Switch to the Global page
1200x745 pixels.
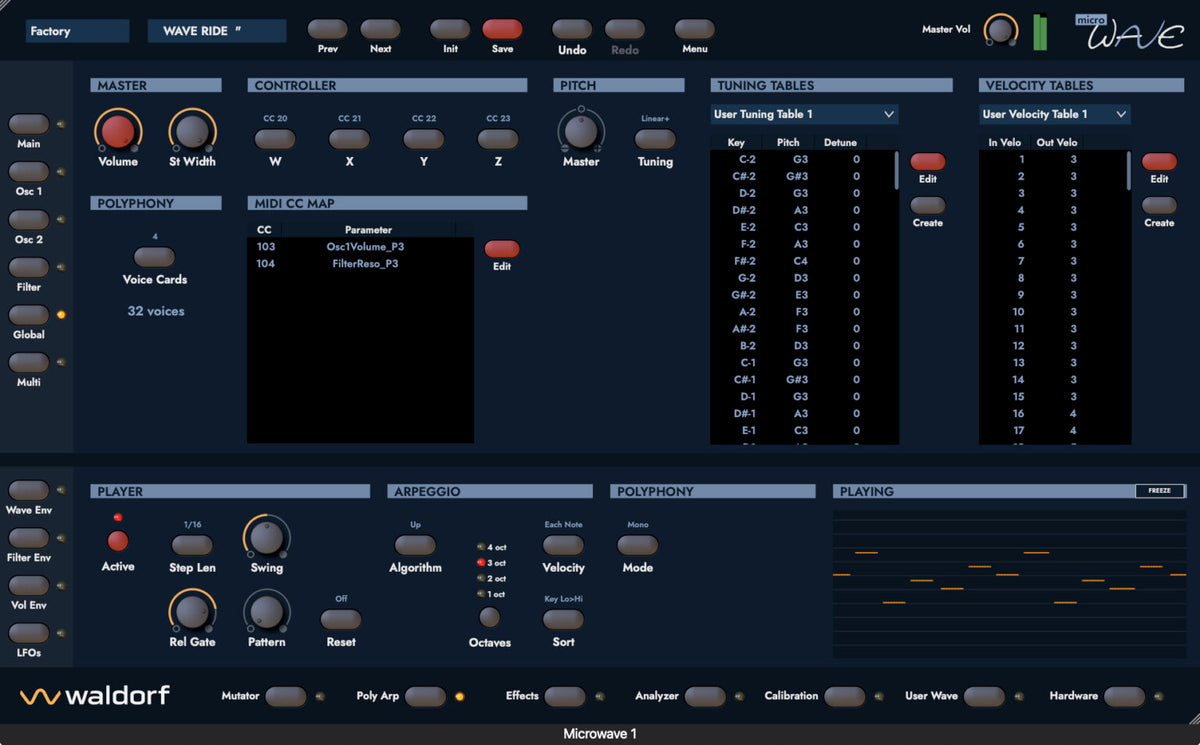pos(29,315)
